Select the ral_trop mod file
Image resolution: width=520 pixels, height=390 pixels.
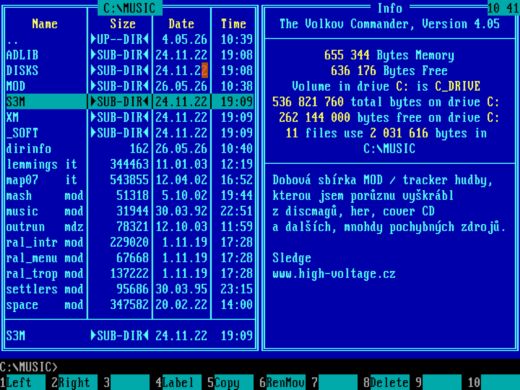tap(130, 274)
